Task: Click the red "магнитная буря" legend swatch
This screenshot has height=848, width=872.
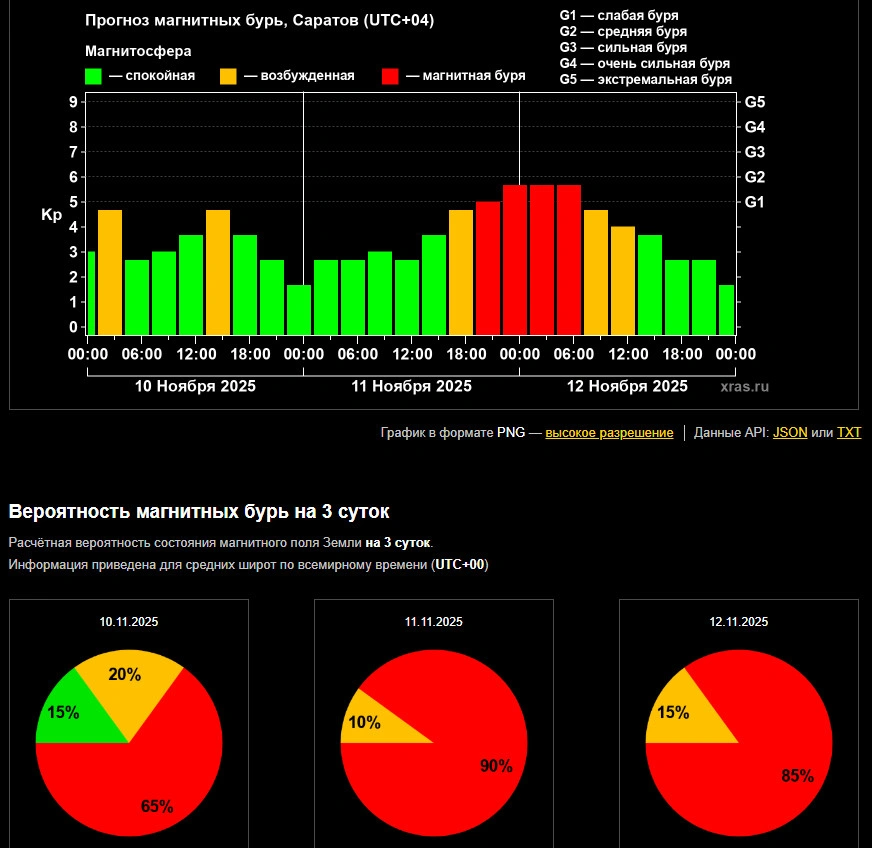Action: coord(391,76)
